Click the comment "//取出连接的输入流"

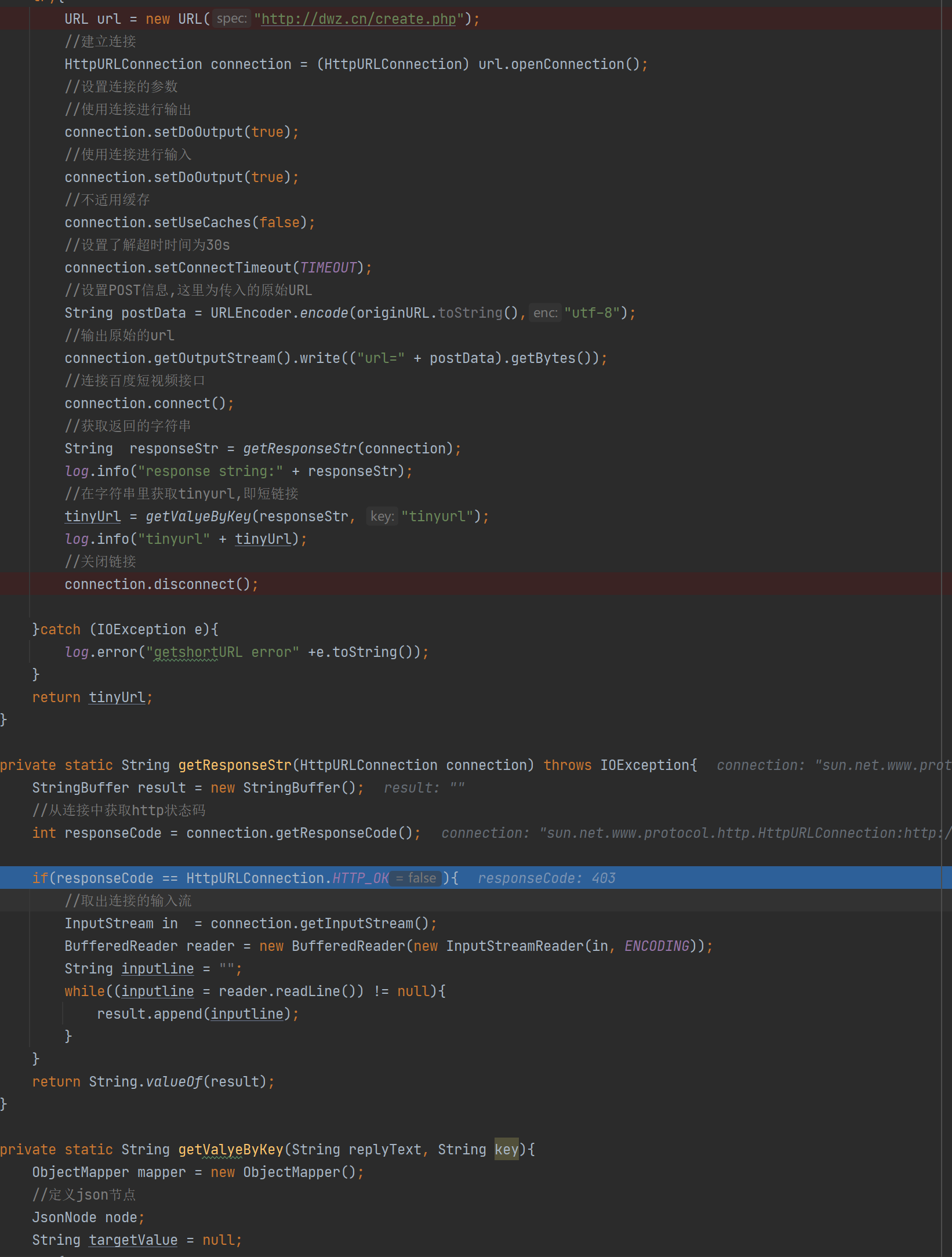pos(128,901)
